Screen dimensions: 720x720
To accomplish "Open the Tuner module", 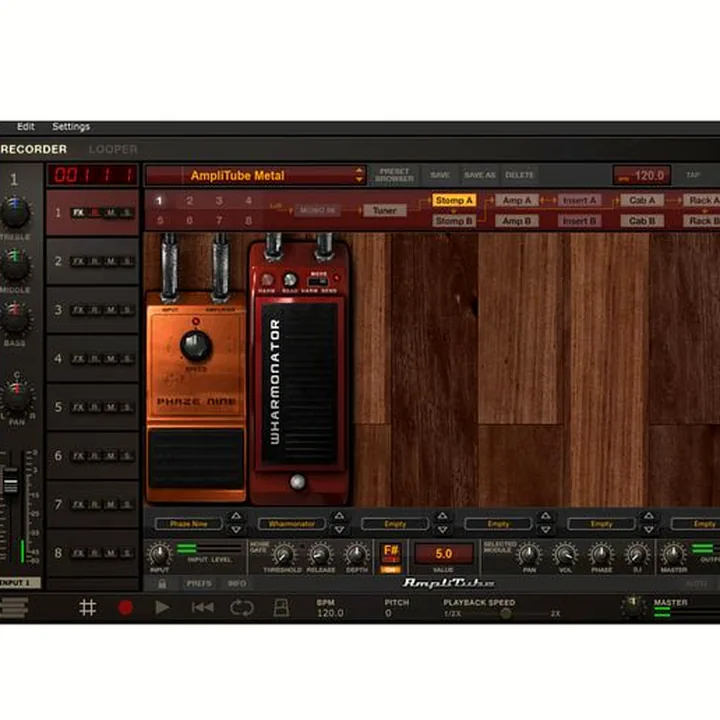I will click(x=385, y=211).
